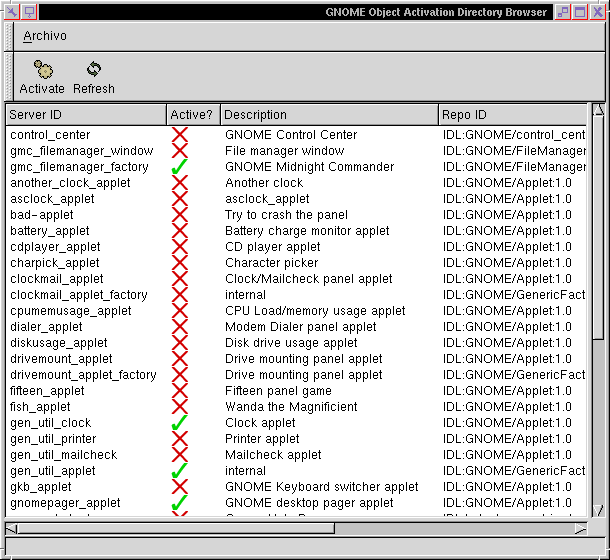Sort by Active? column header
Image resolution: width=610 pixels, height=560 pixels.
click(193, 115)
